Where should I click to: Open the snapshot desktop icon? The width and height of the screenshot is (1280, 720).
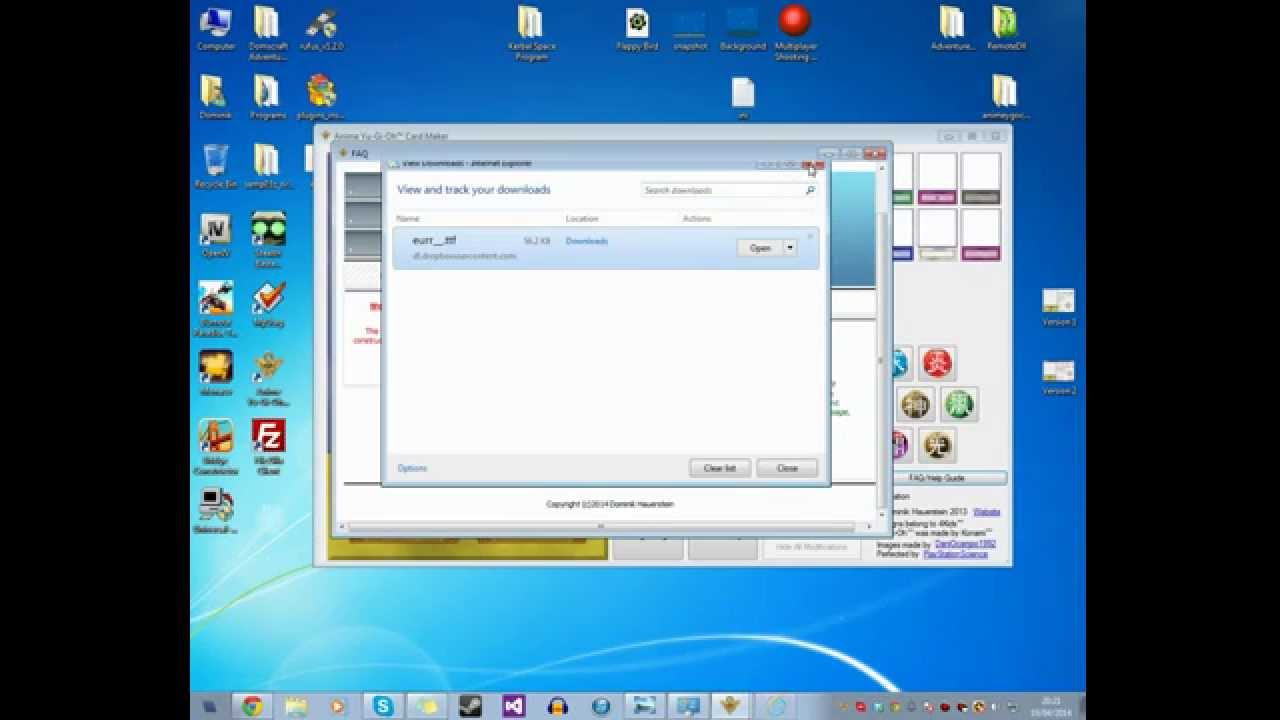689,29
